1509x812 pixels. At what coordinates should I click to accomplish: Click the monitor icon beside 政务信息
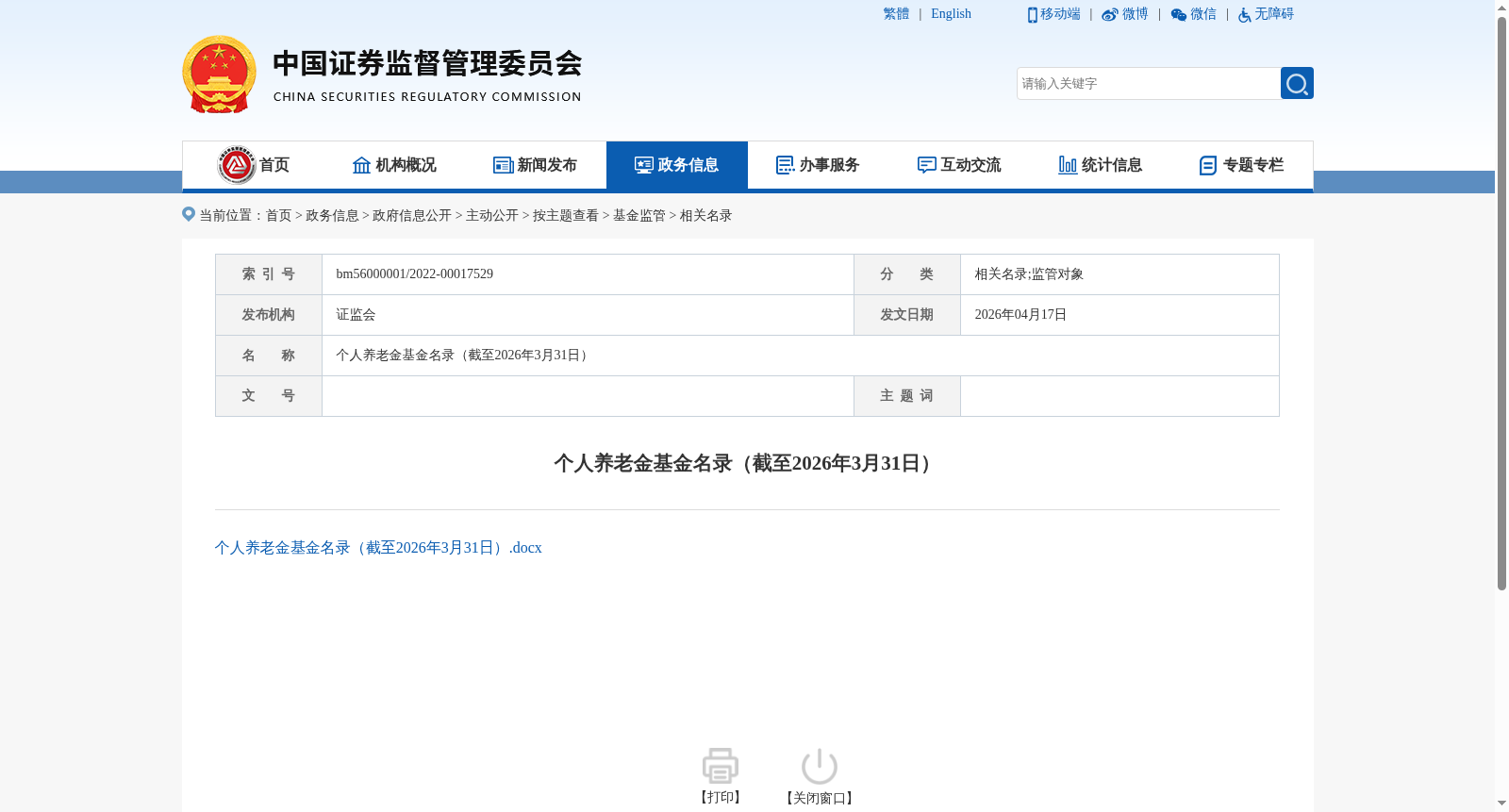tap(644, 165)
